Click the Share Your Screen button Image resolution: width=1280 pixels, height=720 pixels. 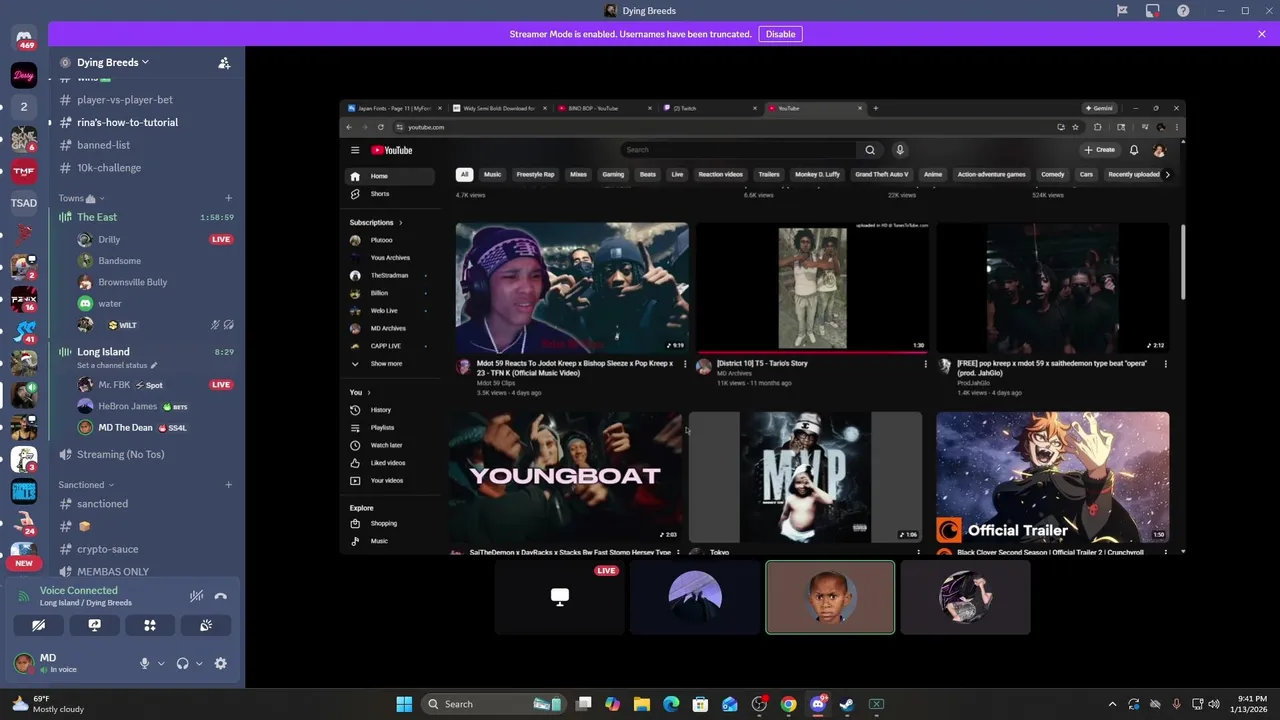coord(94,625)
